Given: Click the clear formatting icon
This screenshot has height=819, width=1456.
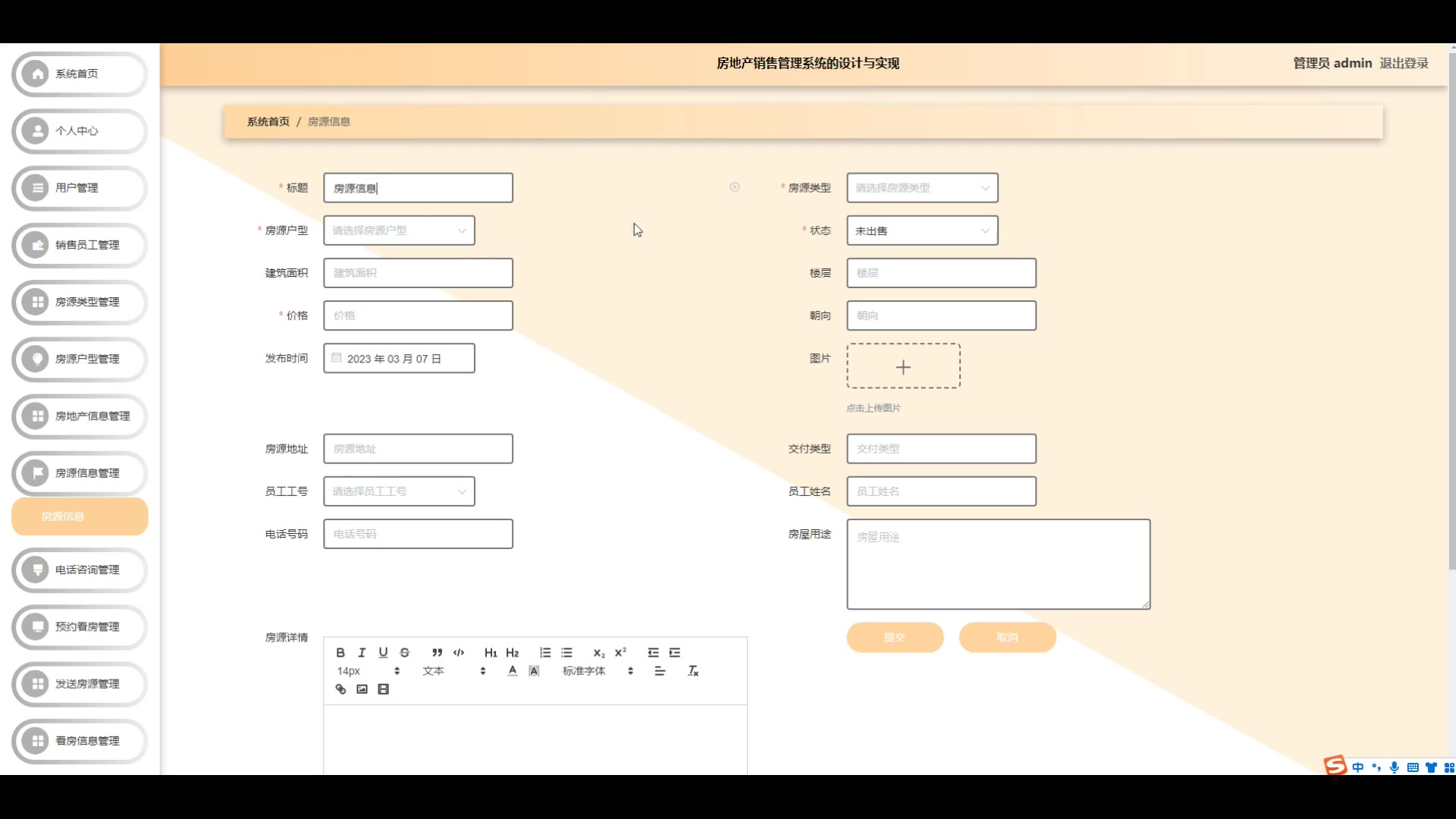Looking at the screenshot, I should pyautogui.click(x=693, y=671).
